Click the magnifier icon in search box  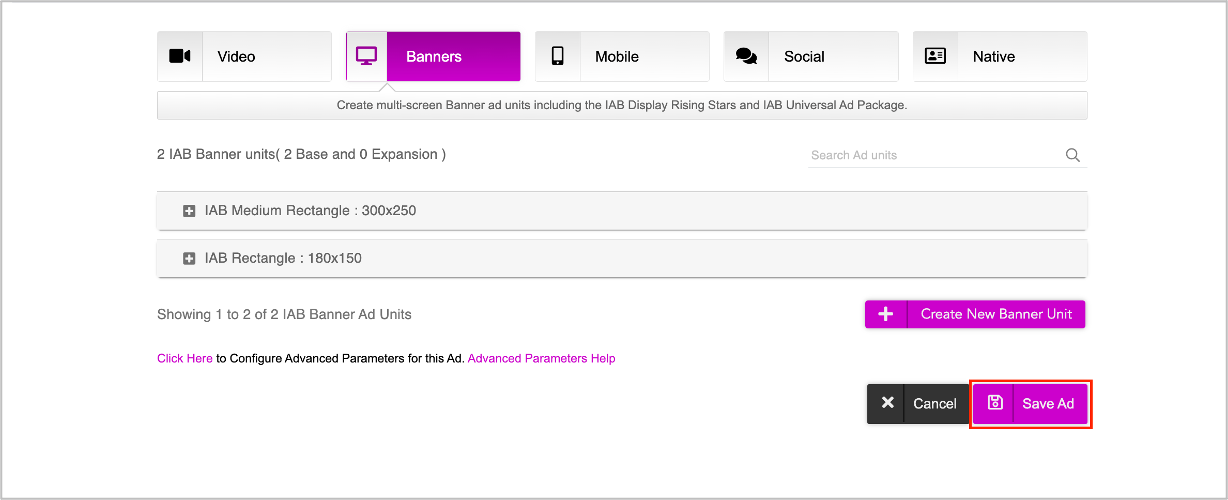point(1073,155)
